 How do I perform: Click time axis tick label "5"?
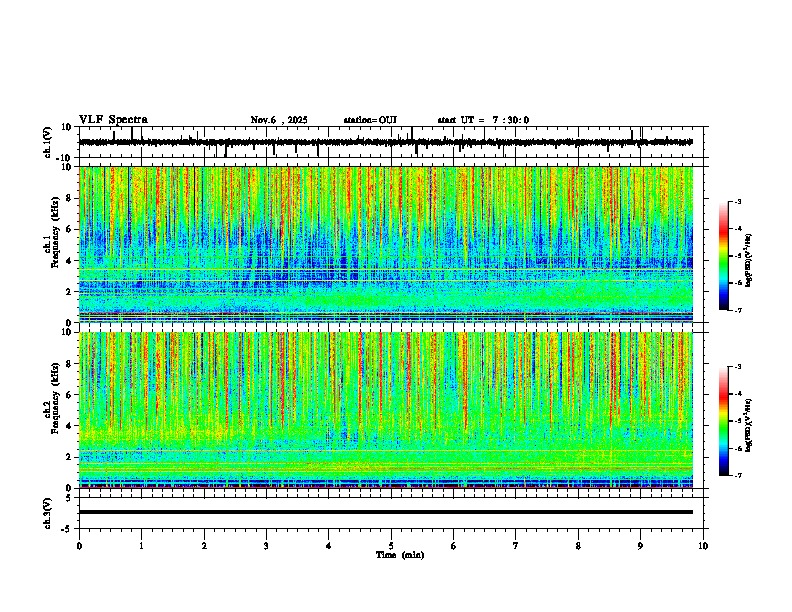(391, 546)
